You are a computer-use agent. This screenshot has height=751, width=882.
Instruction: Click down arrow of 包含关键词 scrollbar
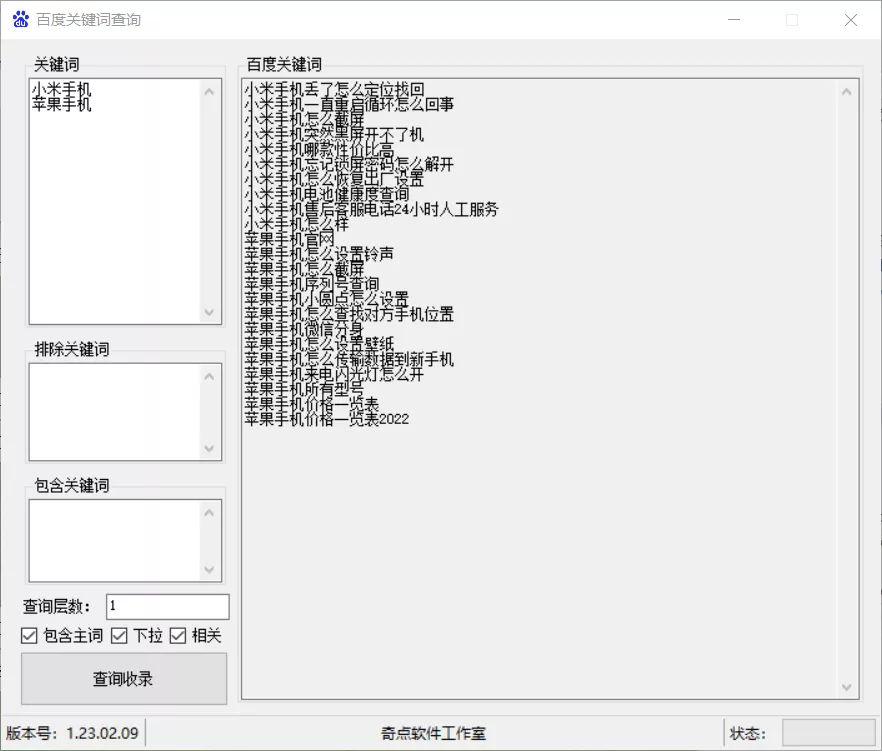click(x=209, y=569)
